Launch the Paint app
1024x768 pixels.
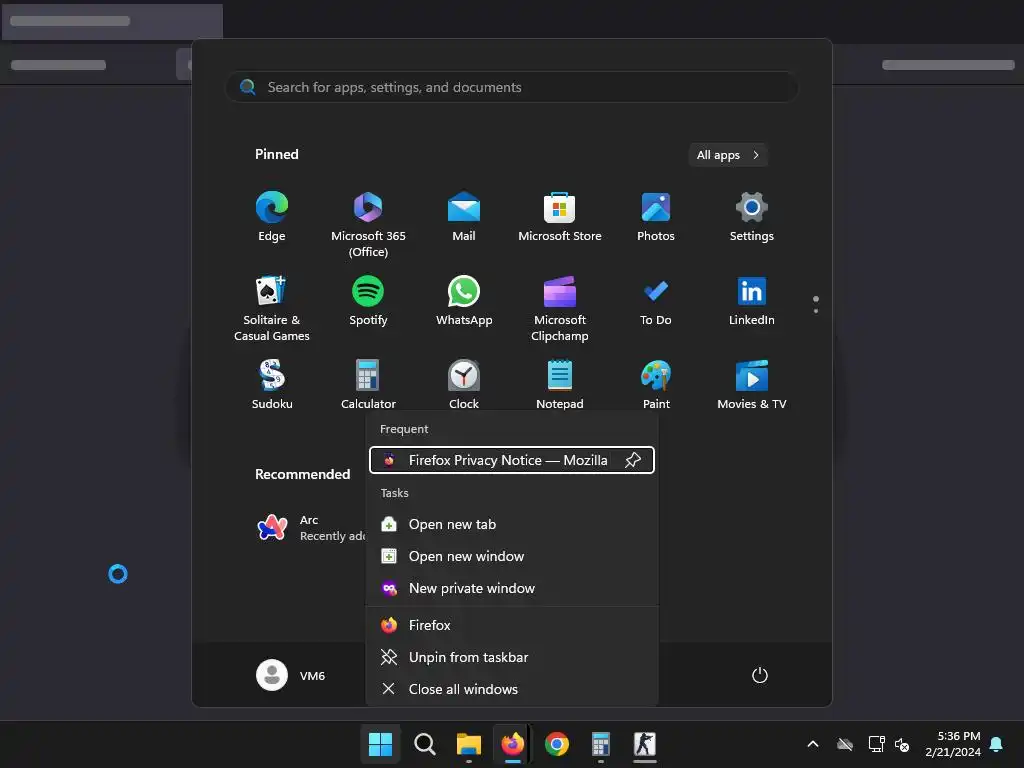(x=656, y=385)
